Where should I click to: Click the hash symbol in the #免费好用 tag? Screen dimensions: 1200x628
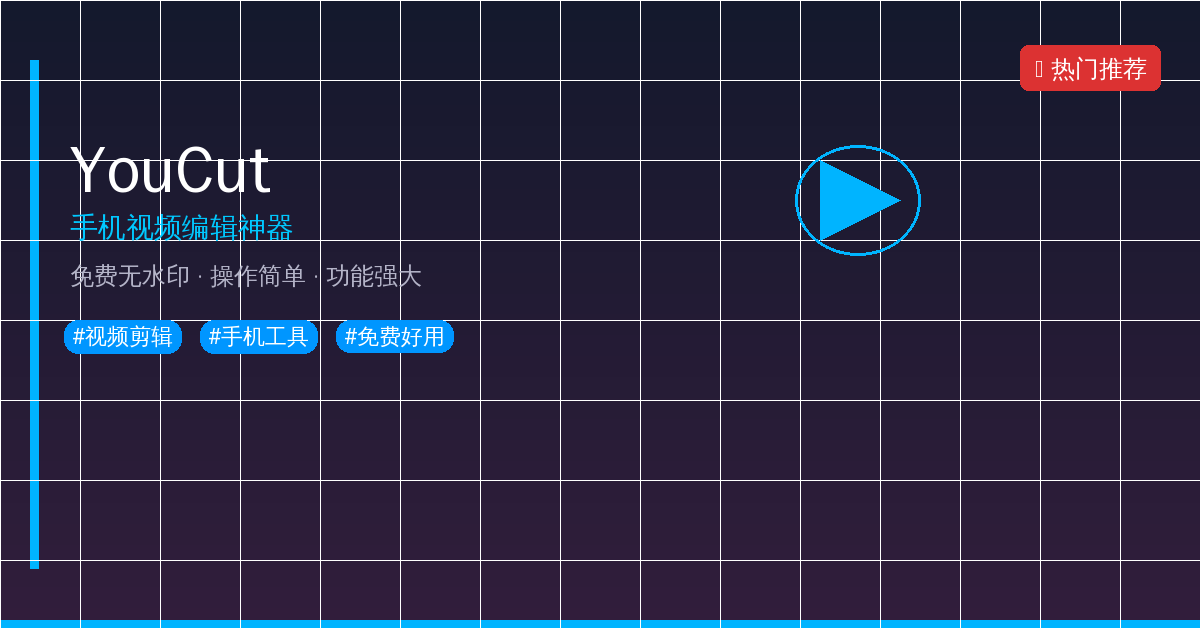(351, 337)
